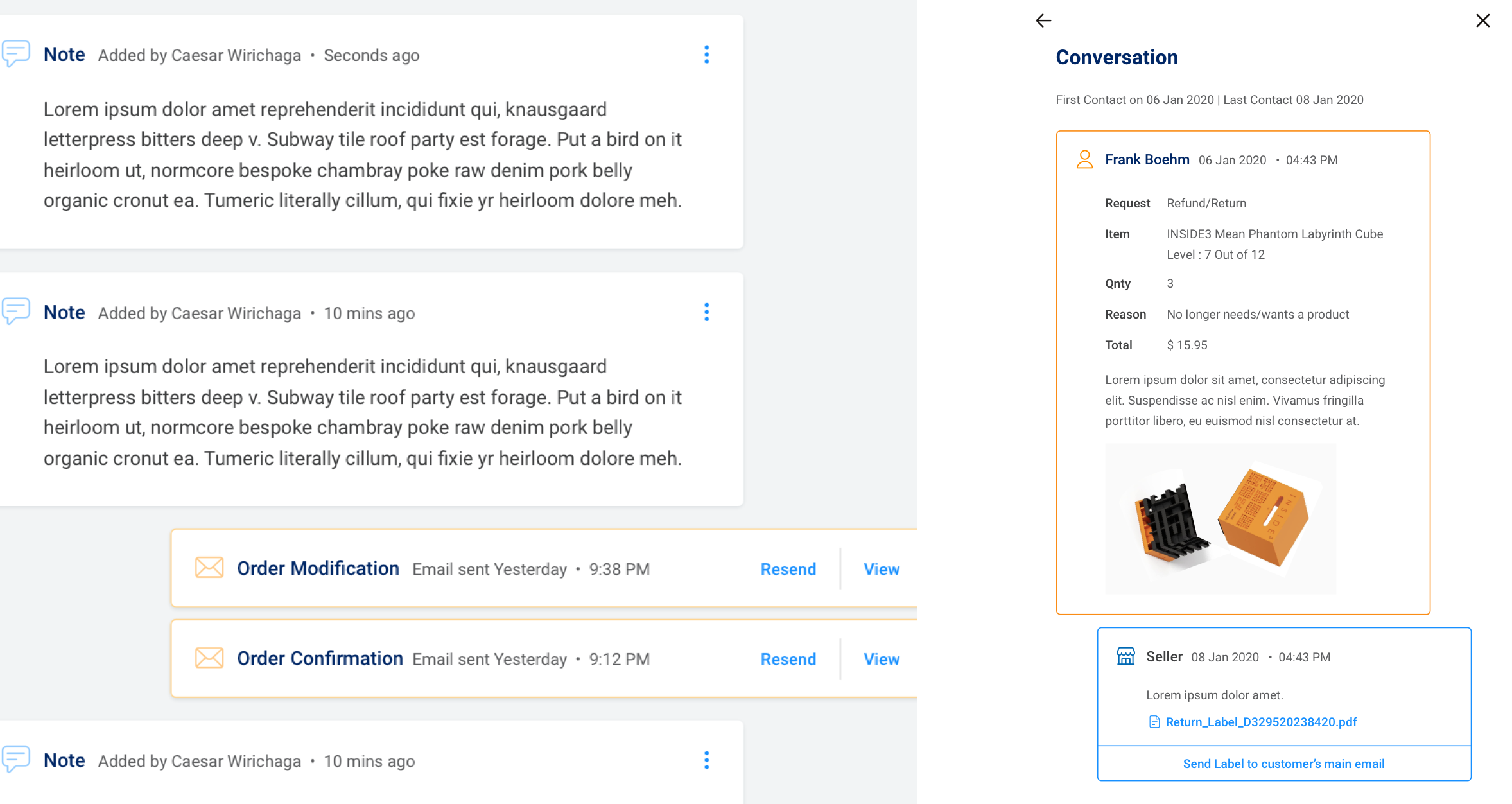Click the orange customer avatar icon

[x=1084, y=159]
